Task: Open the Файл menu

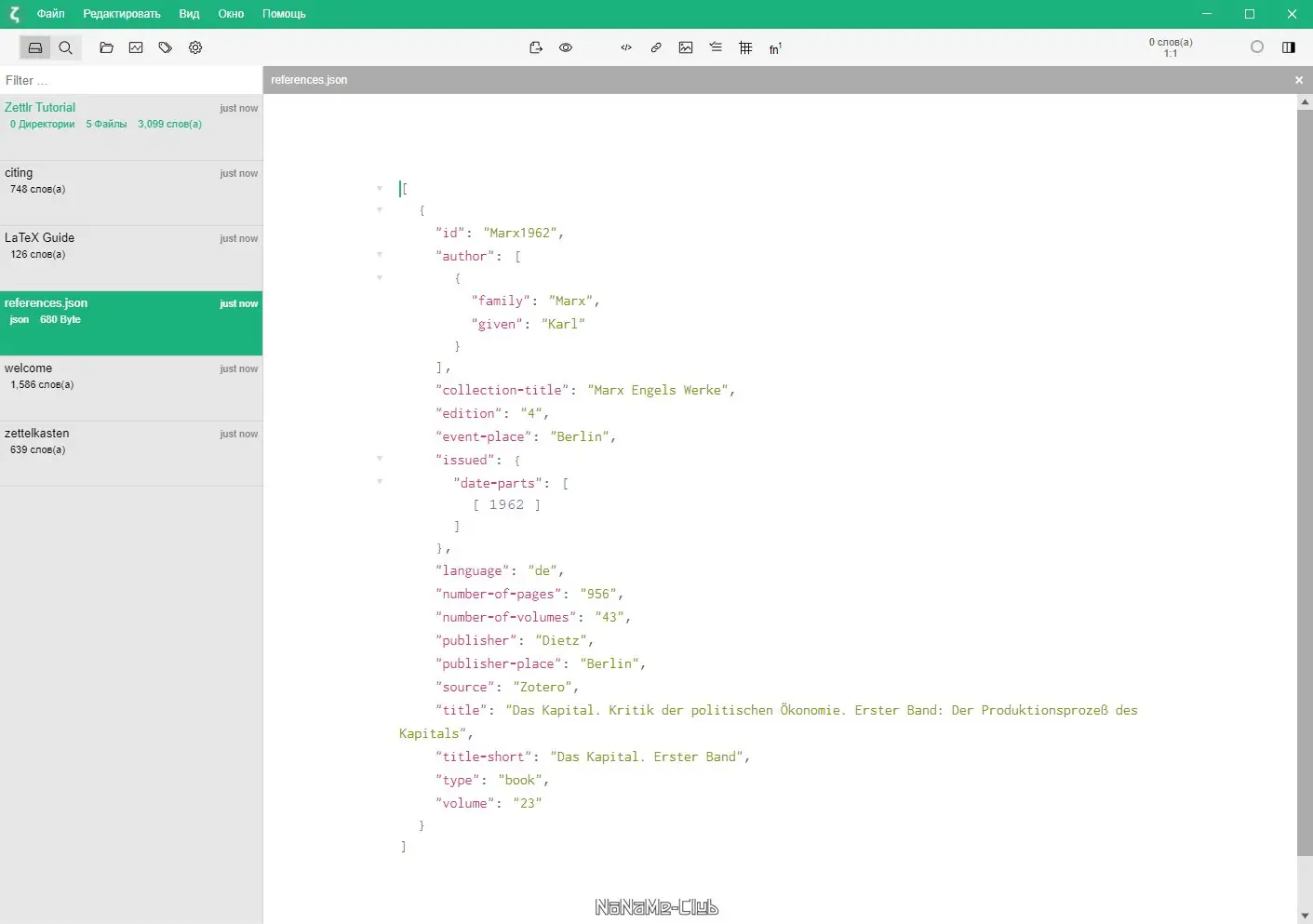Action: (51, 14)
